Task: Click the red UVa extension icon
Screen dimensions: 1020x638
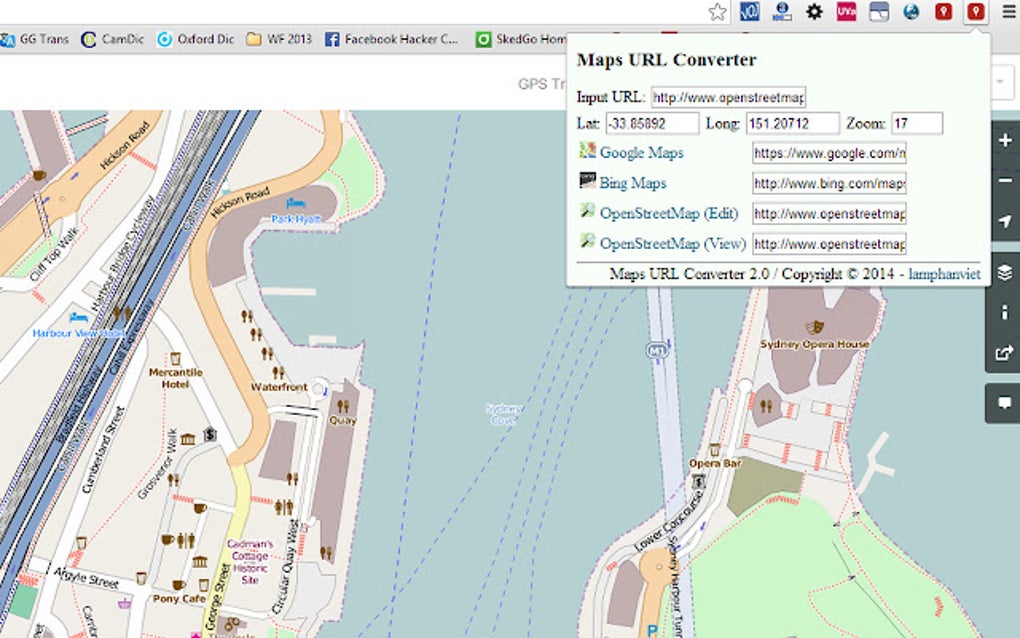Action: [846, 13]
